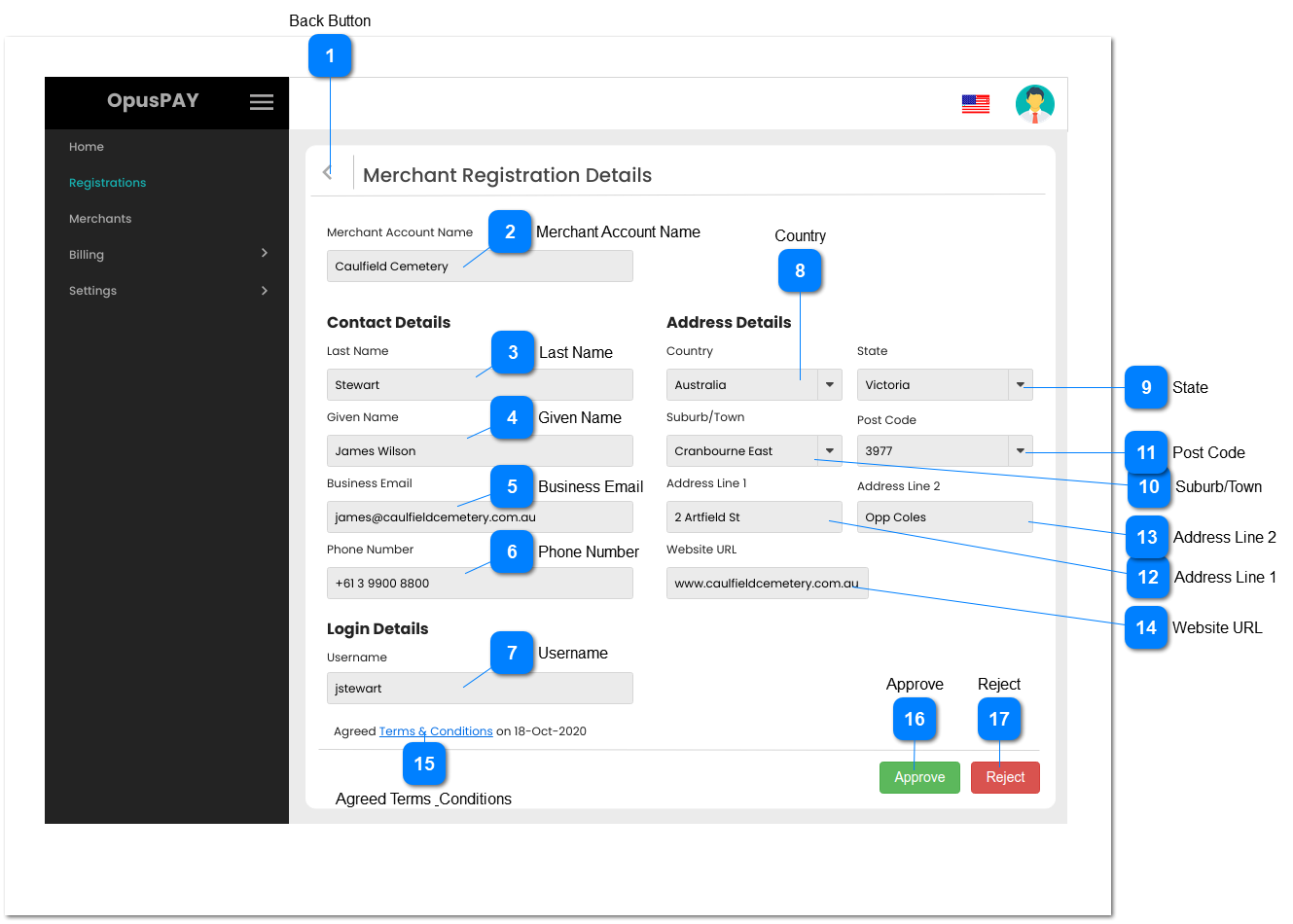This screenshot has height=924, width=1293.
Task: Expand the Settings submenu
Action: click(264, 291)
